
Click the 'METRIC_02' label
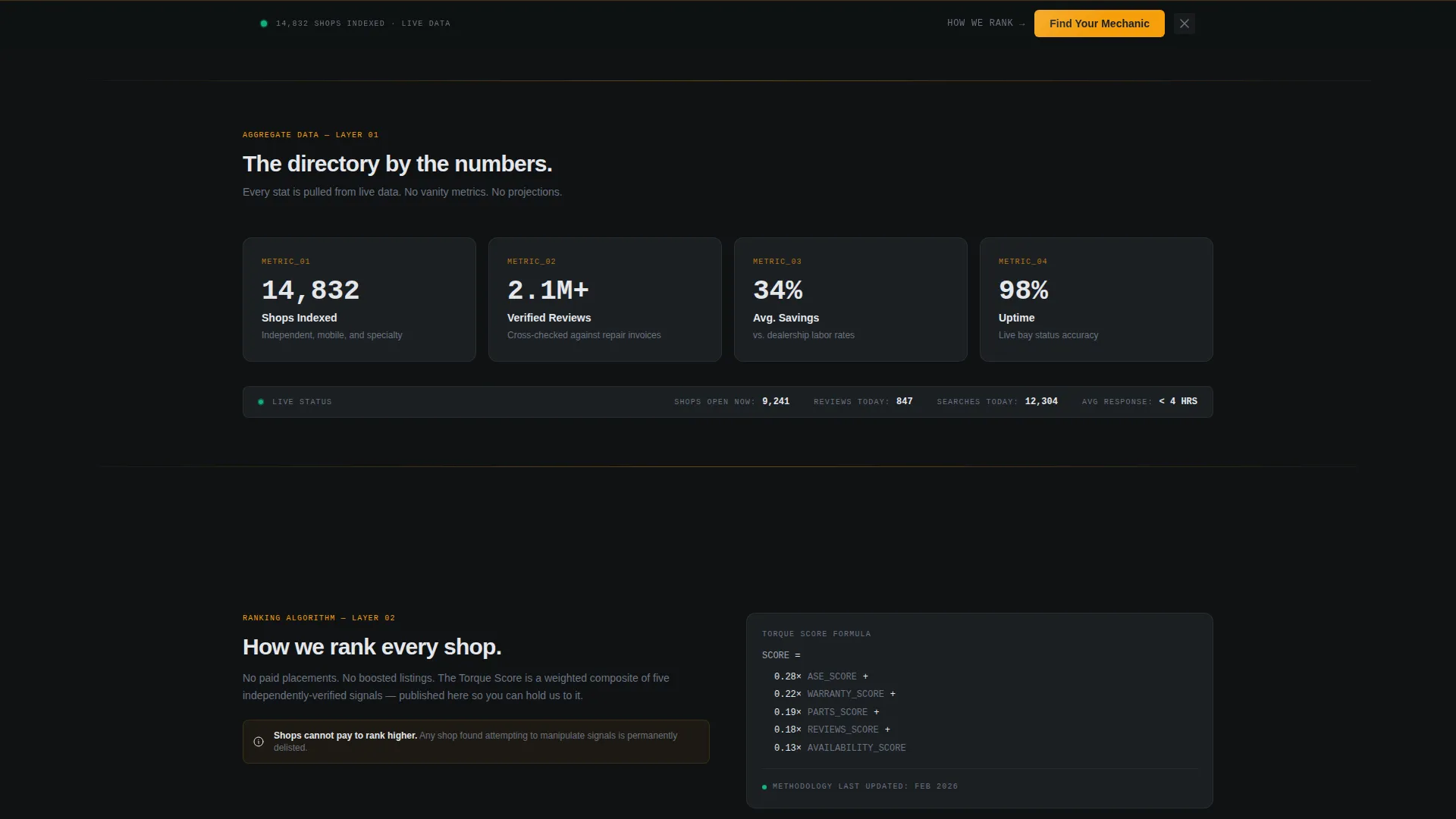pos(532,262)
